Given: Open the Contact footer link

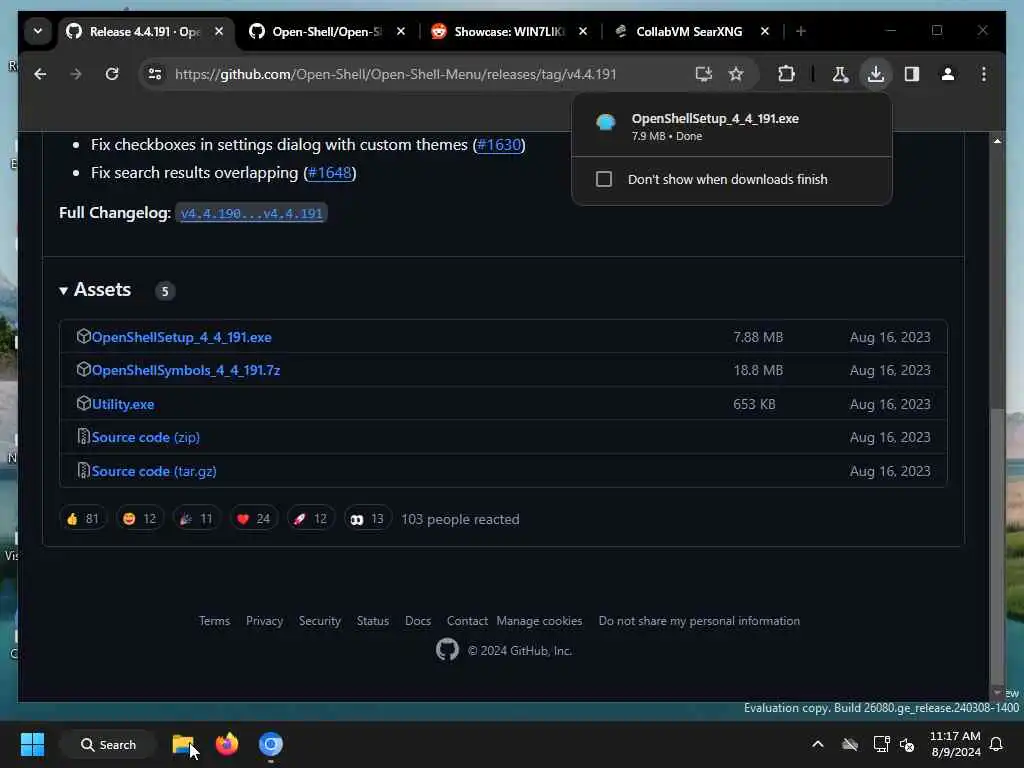Looking at the screenshot, I should point(467,621).
